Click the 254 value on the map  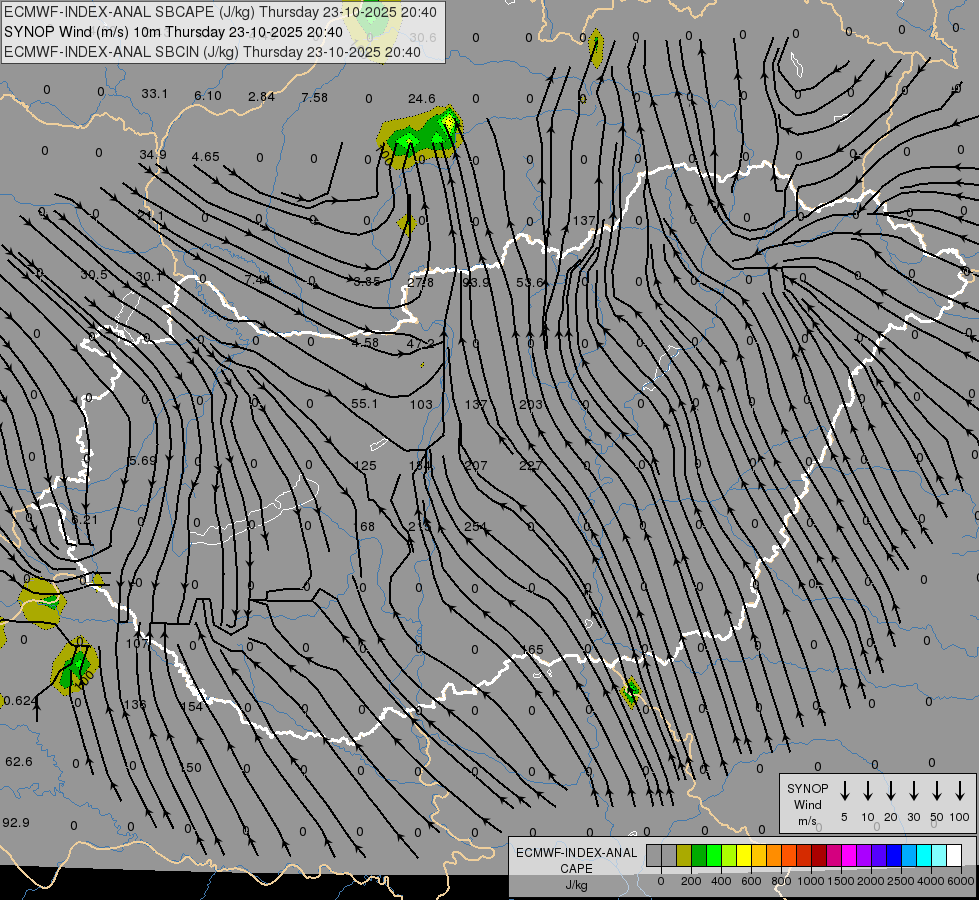(x=476, y=526)
